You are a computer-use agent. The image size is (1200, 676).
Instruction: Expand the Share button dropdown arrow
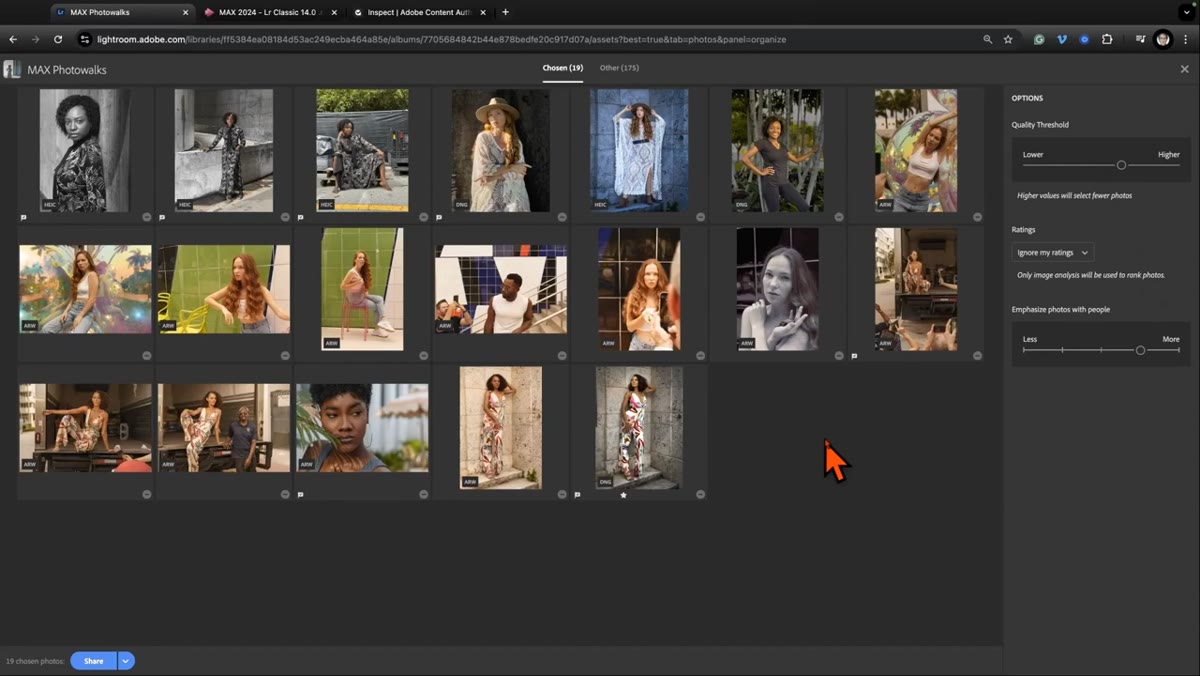126,660
